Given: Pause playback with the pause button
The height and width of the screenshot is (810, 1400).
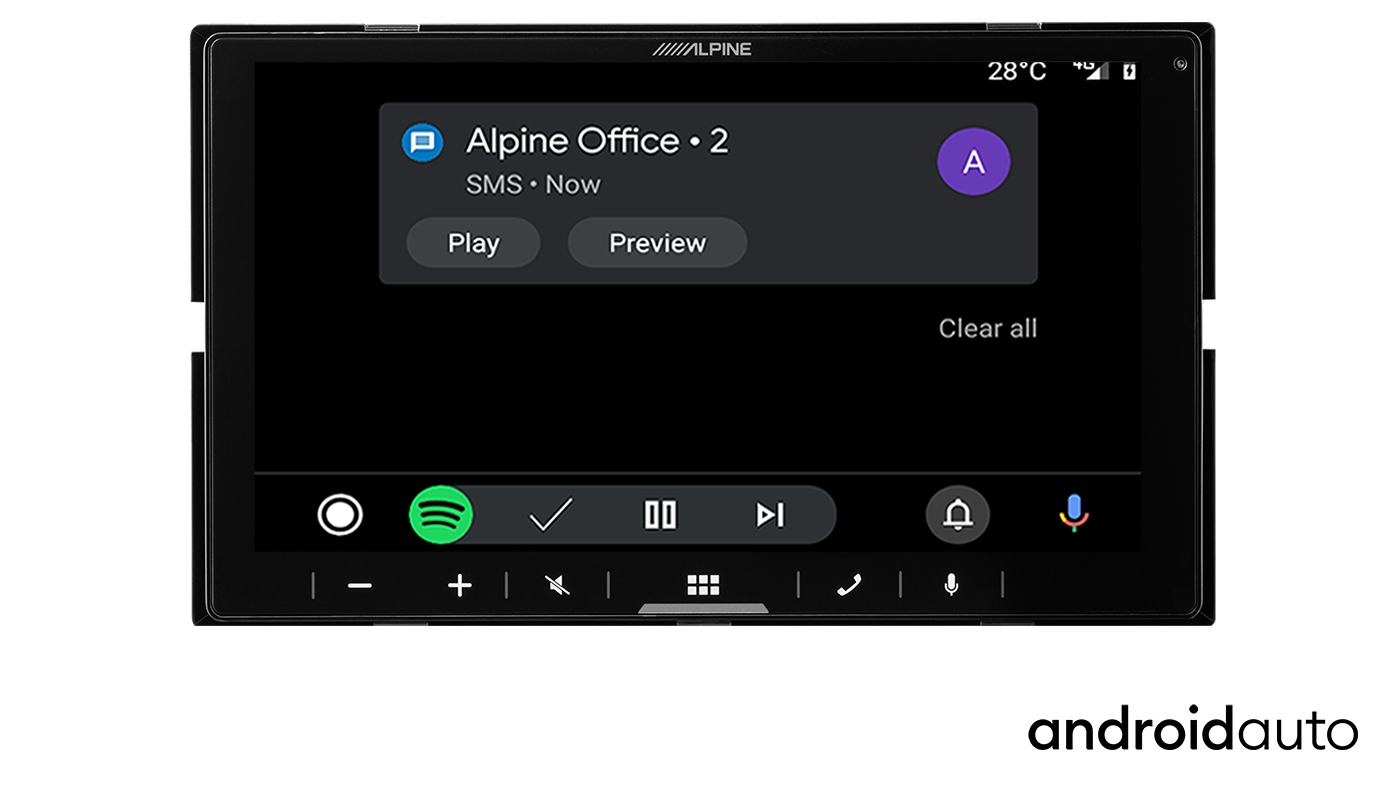Looking at the screenshot, I should (x=660, y=515).
